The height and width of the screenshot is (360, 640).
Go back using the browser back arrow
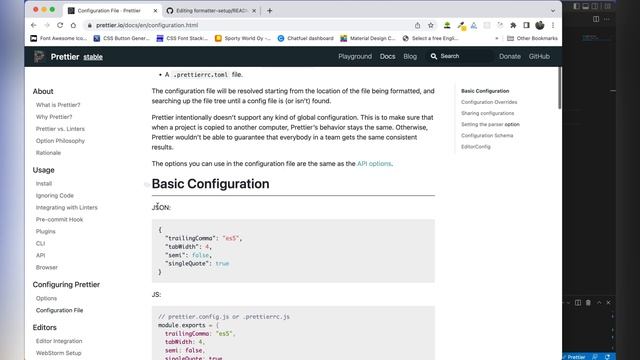point(33,25)
